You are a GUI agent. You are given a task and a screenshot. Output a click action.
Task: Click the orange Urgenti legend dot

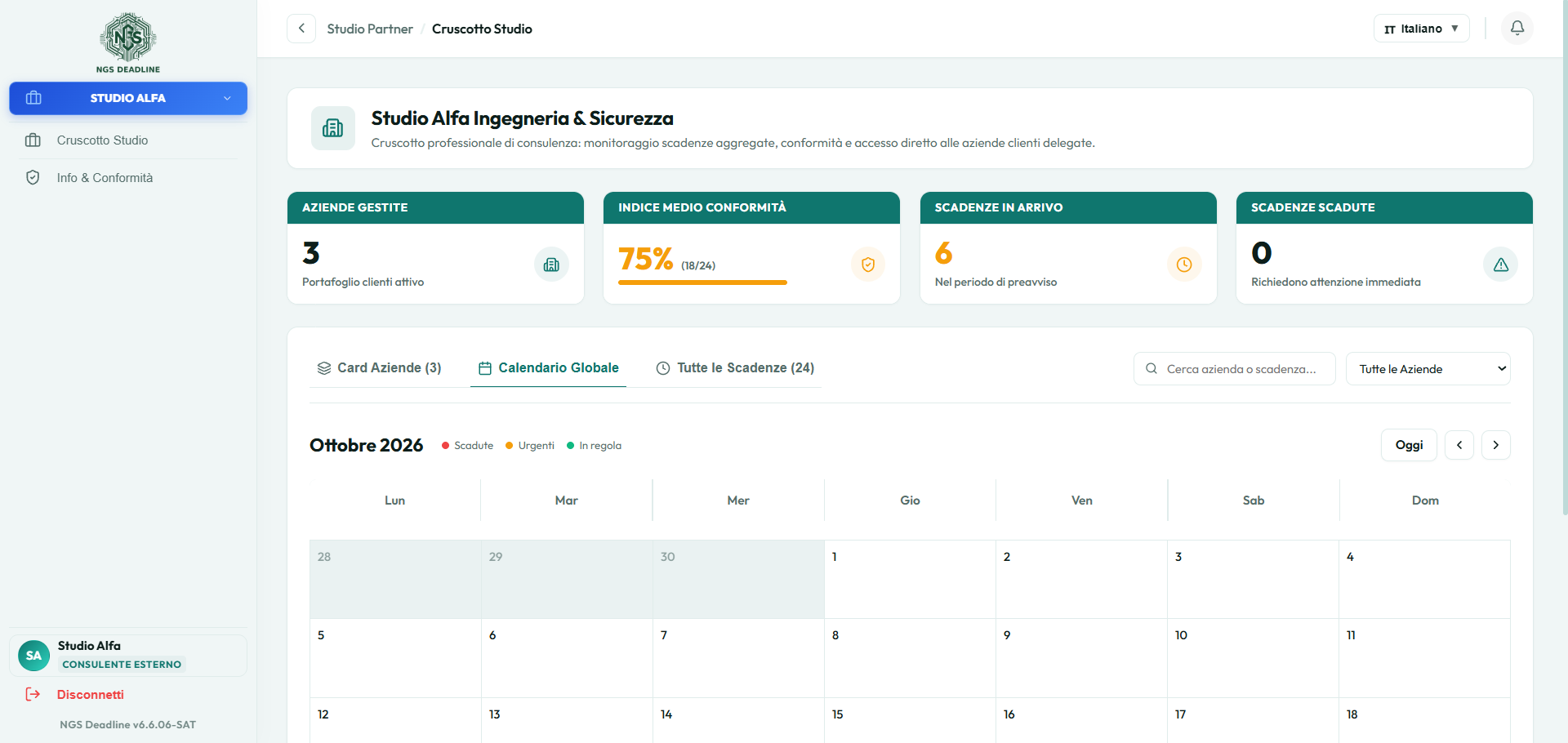509,446
